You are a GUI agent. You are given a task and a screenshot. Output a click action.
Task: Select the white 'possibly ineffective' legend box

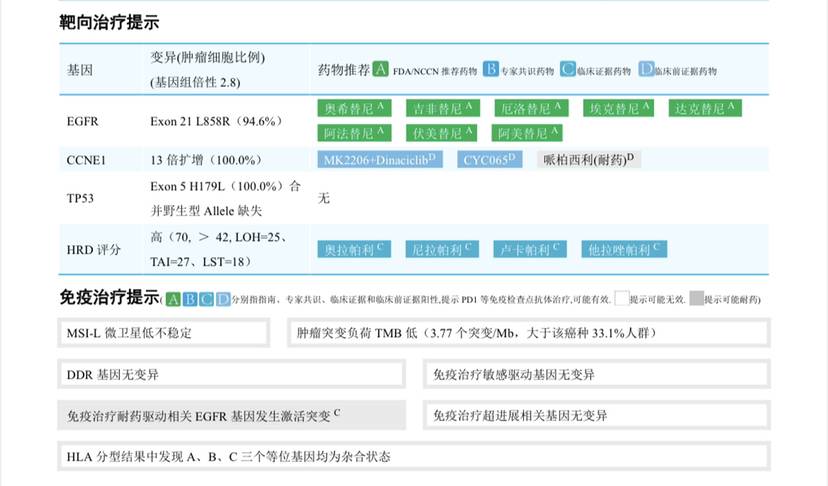point(622,299)
